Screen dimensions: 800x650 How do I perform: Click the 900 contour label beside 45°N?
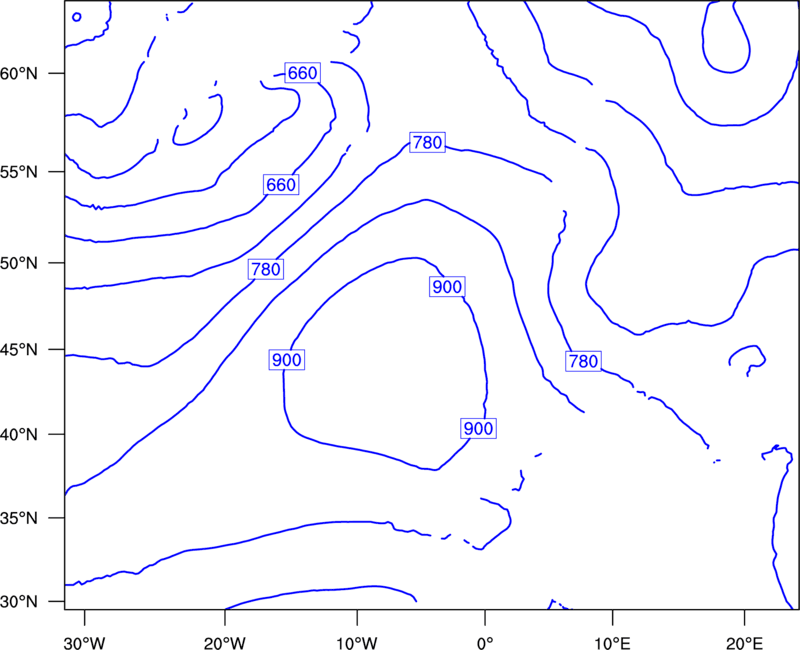[287, 360]
